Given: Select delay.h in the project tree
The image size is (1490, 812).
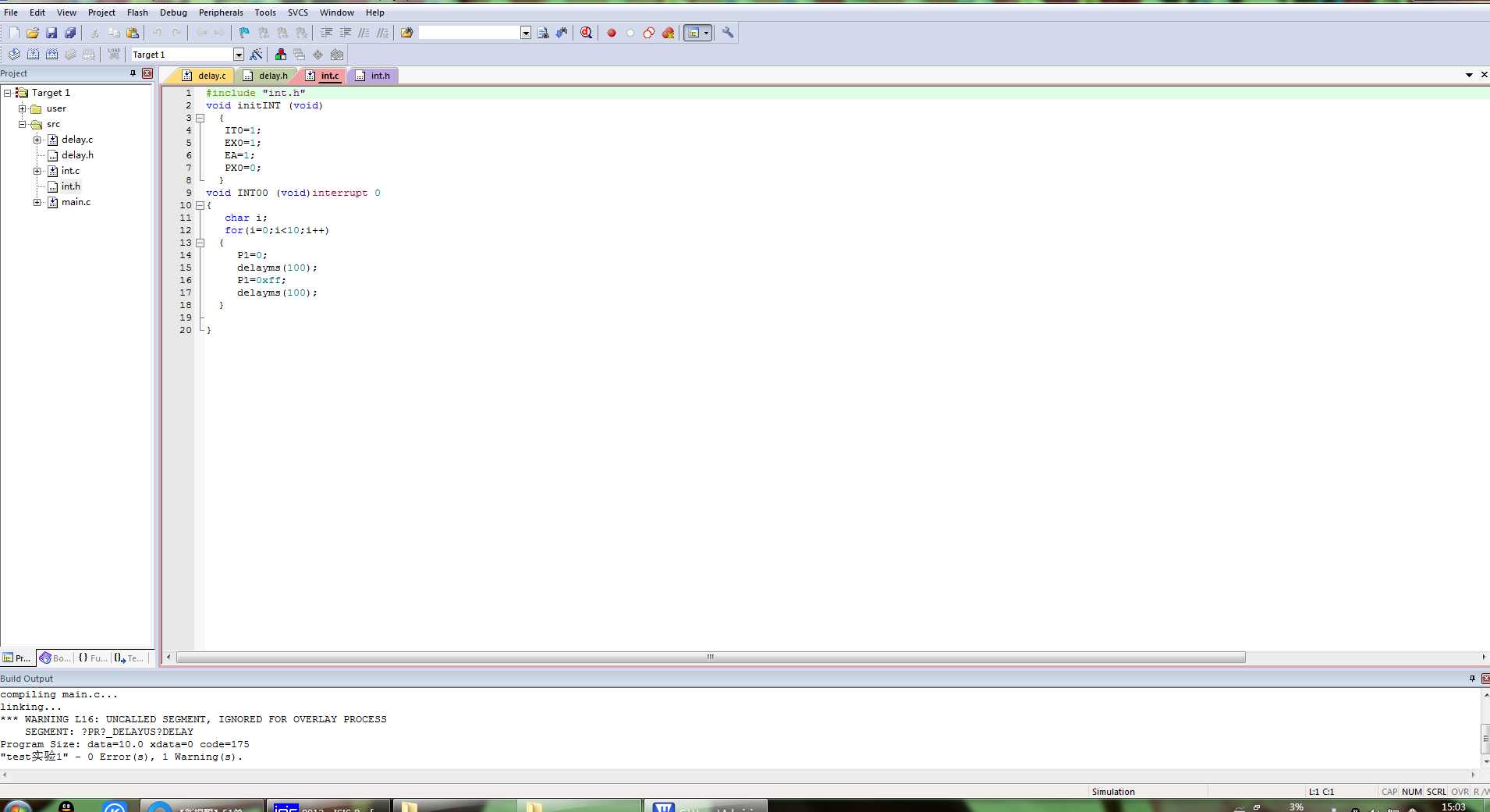Looking at the screenshot, I should [77, 155].
